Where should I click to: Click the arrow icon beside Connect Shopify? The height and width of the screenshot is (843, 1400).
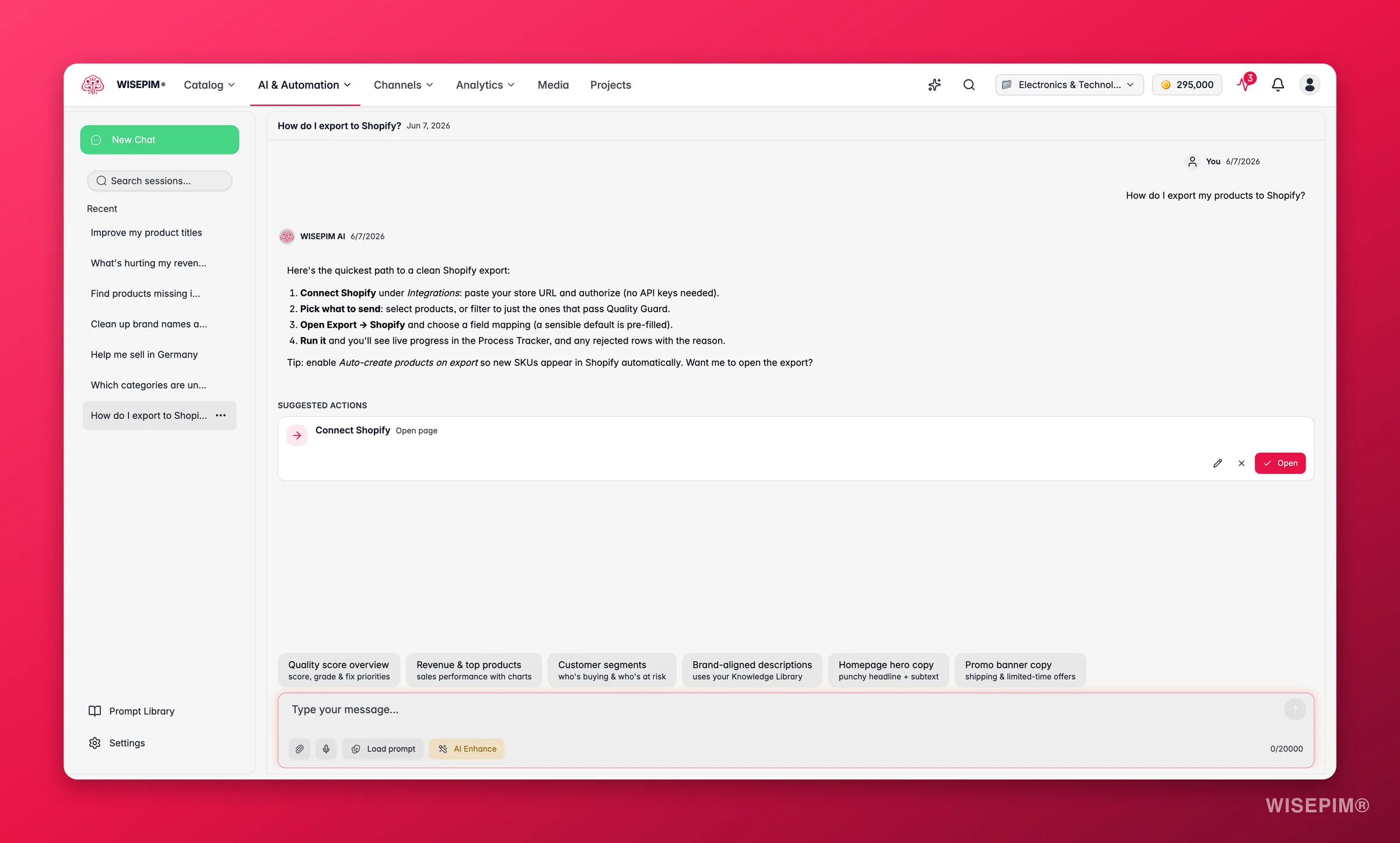pyautogui.click(x=297, y=435)
